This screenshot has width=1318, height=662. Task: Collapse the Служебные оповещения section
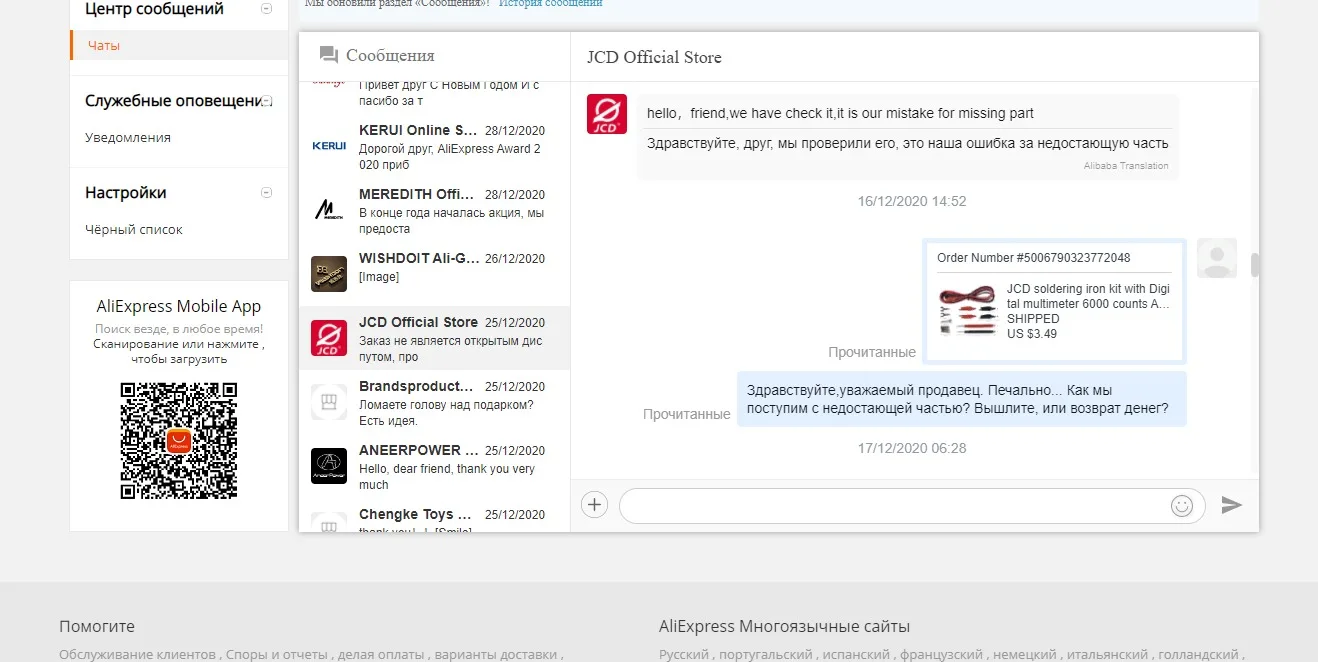tap(266, 101)
